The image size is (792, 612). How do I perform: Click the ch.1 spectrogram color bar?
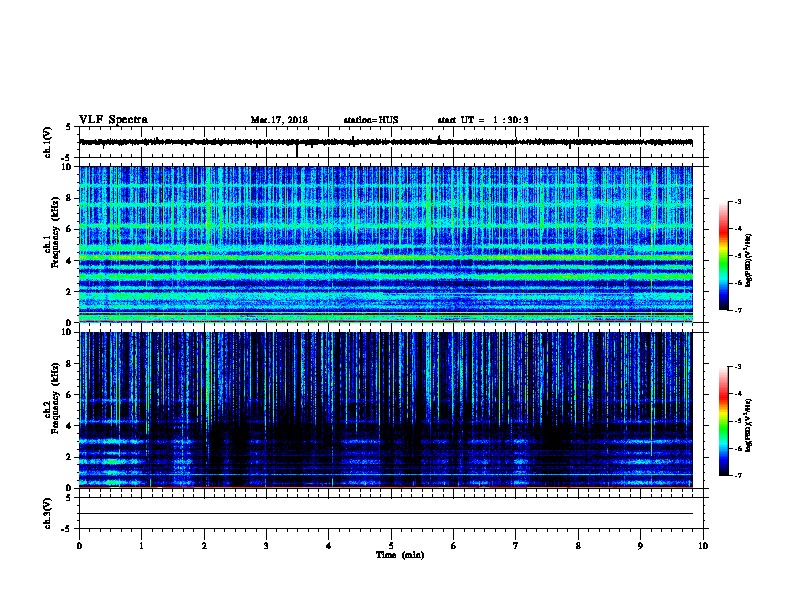723,256
